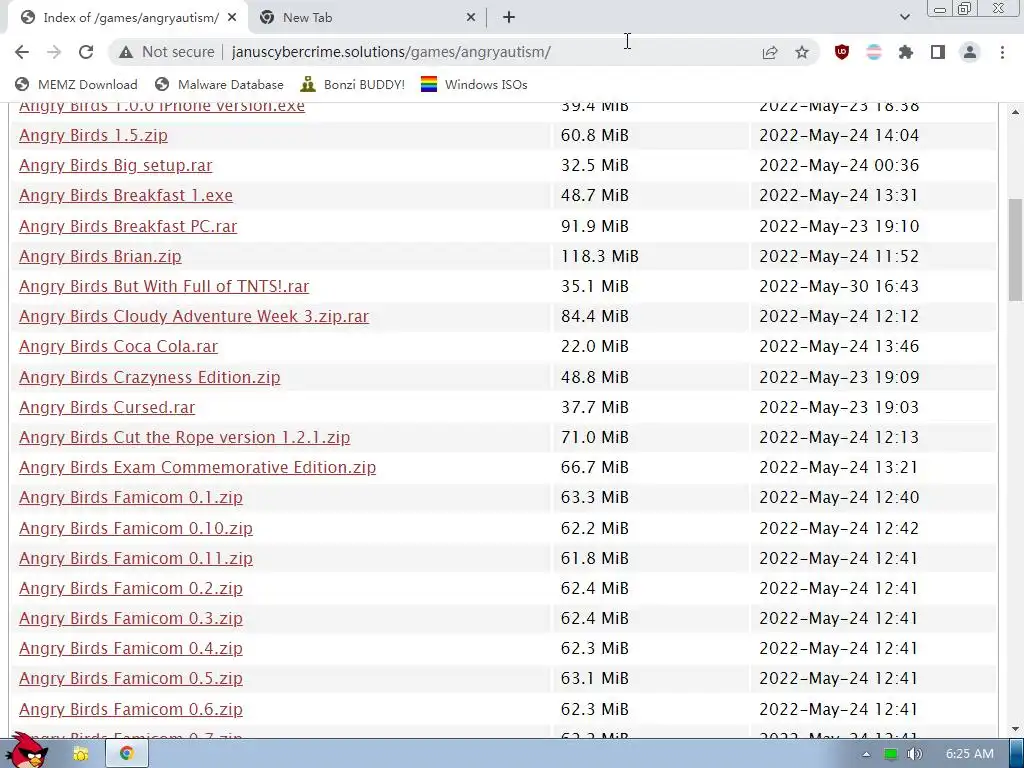Screen dimensions: 1024x768
Task: Open Angry Birds Famicom 0.6.zip link
Action: coord(131,709)
